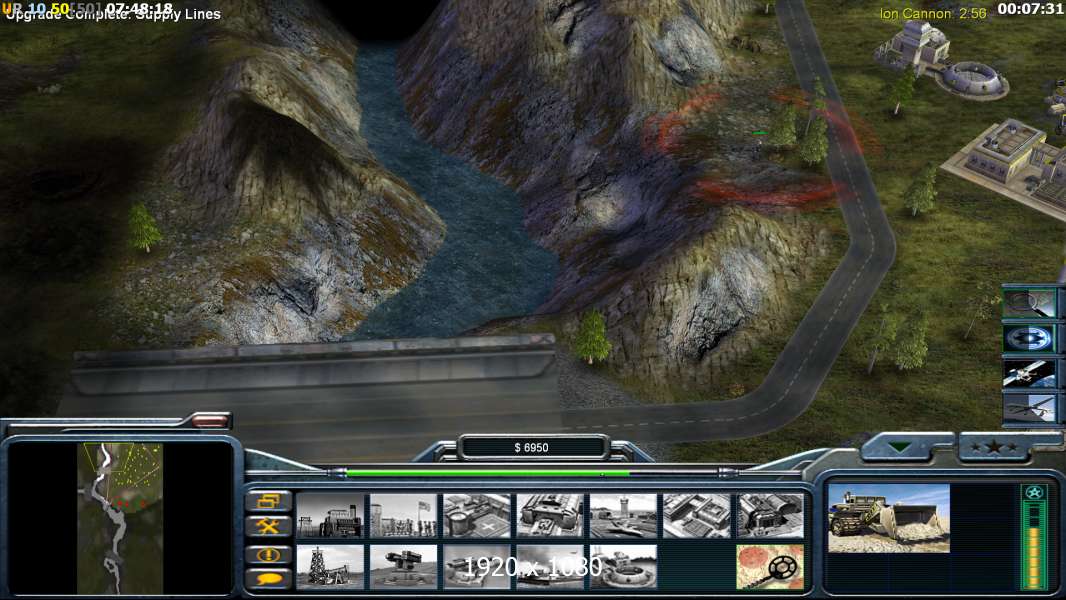1066x600 pixels.
Task: Activate the Ion Cannon power shortcut
Action: (1029, 338)
